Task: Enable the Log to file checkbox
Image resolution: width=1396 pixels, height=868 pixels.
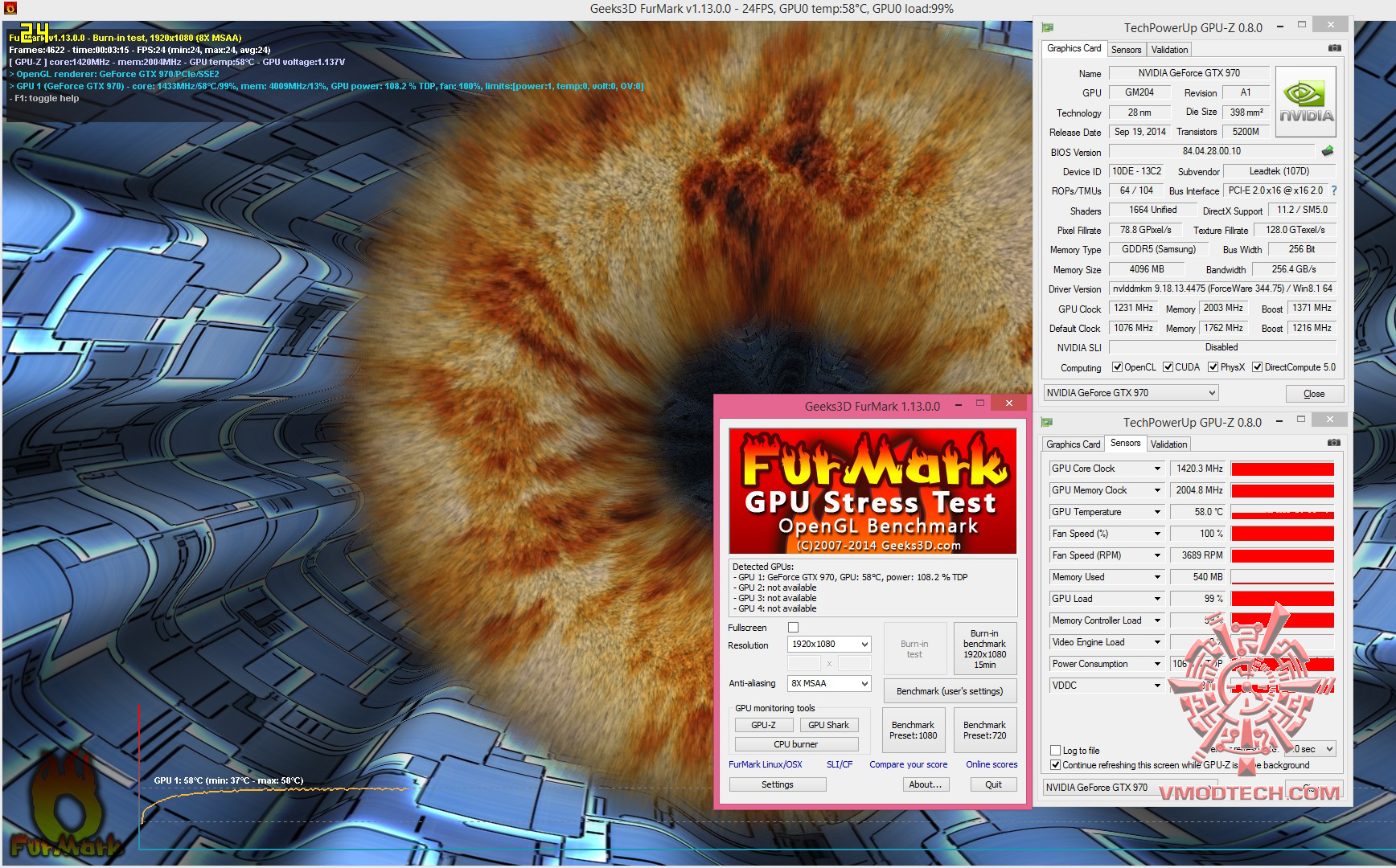Action: 1056,751
